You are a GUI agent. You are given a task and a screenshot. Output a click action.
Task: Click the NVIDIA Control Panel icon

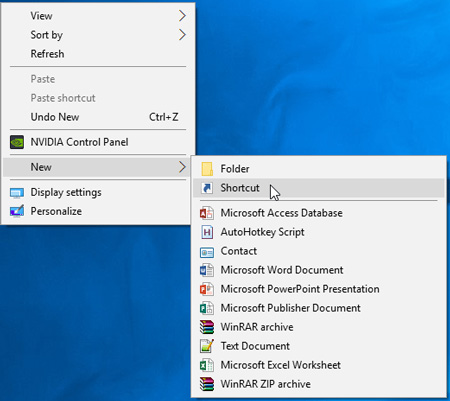tap(17, 142)
